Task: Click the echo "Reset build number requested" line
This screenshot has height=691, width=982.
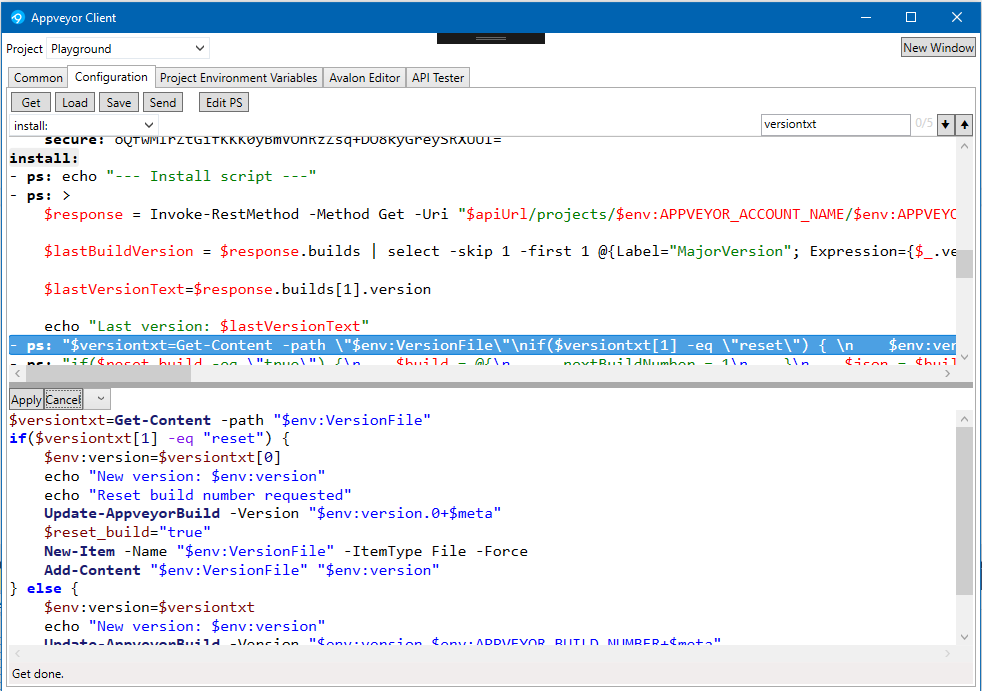Action: click(198, 495)
